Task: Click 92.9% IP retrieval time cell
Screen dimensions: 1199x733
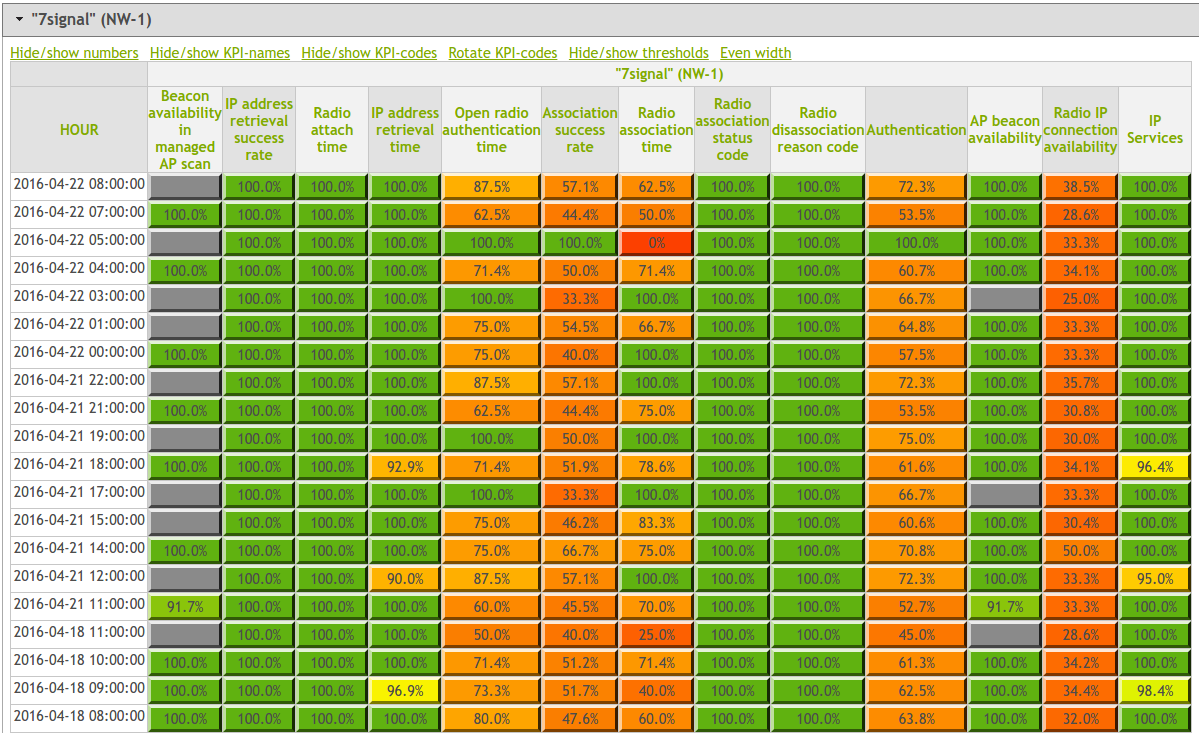Action: (x=405, y=467)
